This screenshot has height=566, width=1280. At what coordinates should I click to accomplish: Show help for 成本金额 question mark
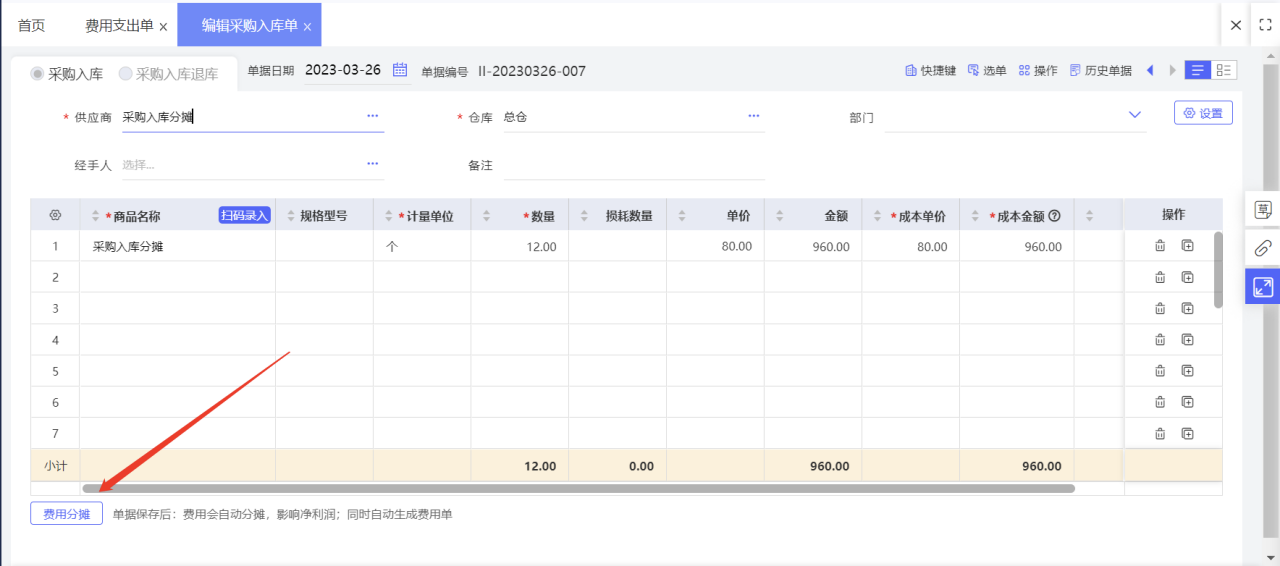tap(1054, 216)
